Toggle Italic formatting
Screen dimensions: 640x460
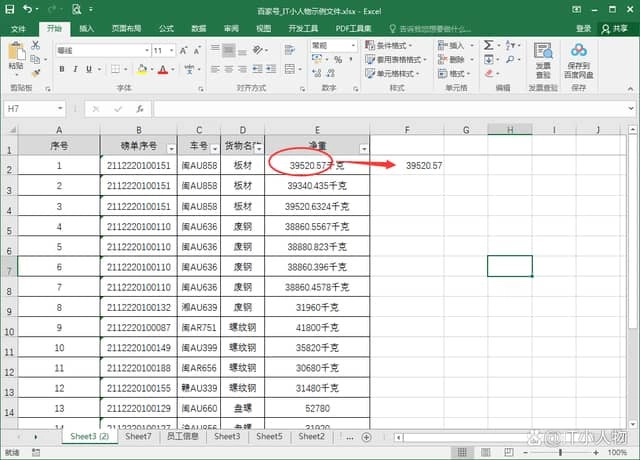[x=76, y=69]
